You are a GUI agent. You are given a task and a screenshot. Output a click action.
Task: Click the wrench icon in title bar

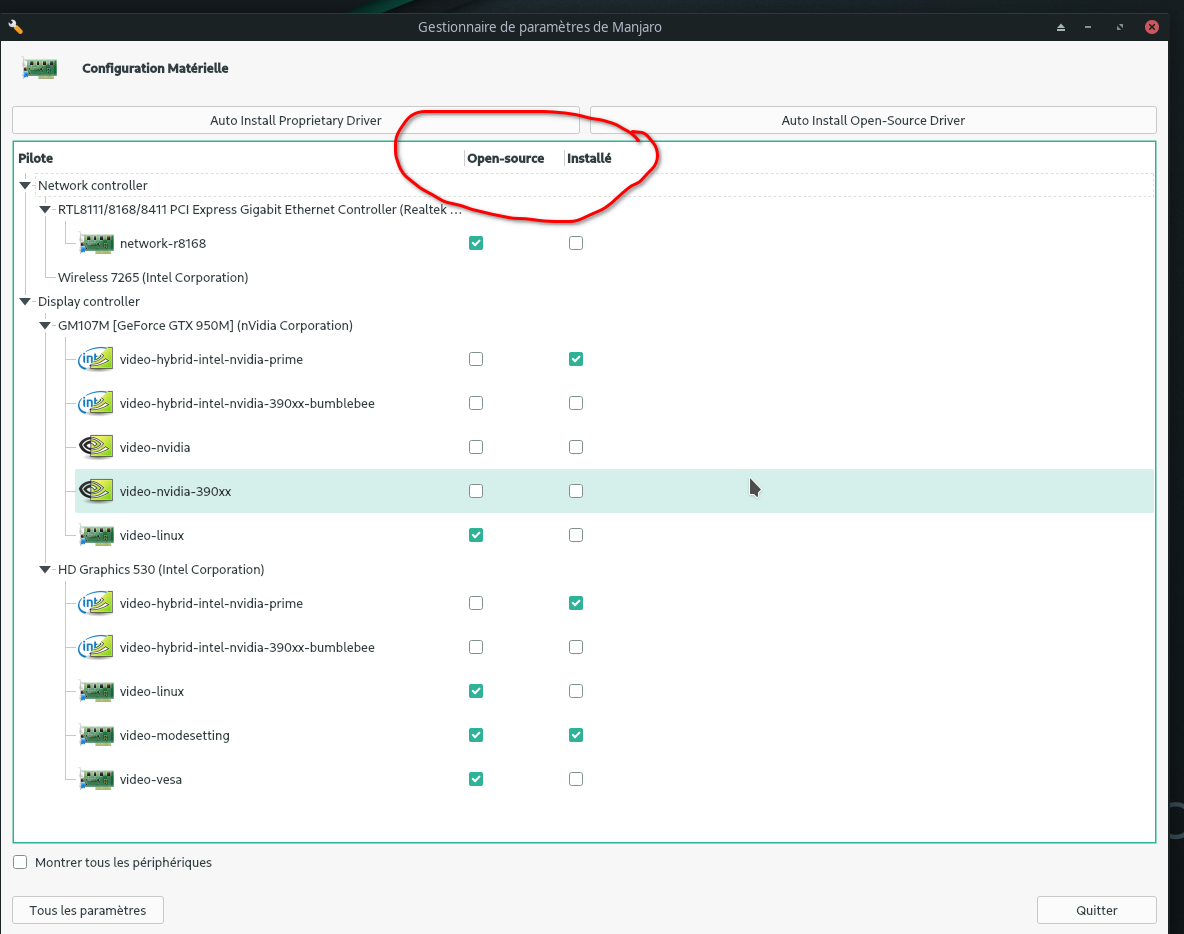coord(15,27)
